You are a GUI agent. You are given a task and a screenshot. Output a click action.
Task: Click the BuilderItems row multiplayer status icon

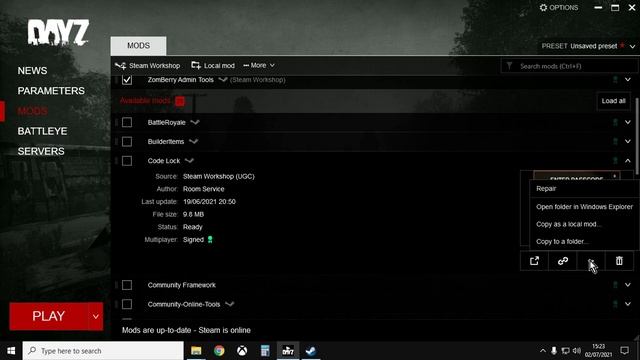pyautogui.click(x=615, y=141)
